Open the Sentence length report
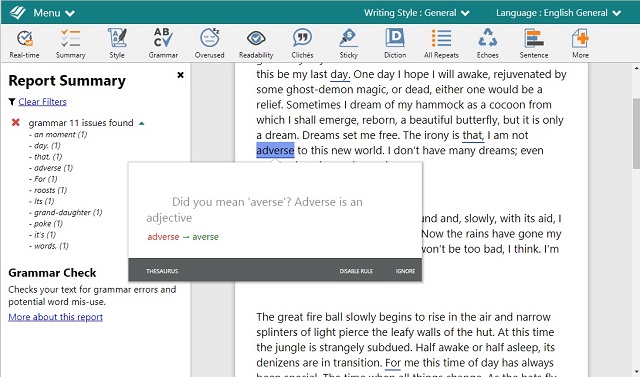 534,44
